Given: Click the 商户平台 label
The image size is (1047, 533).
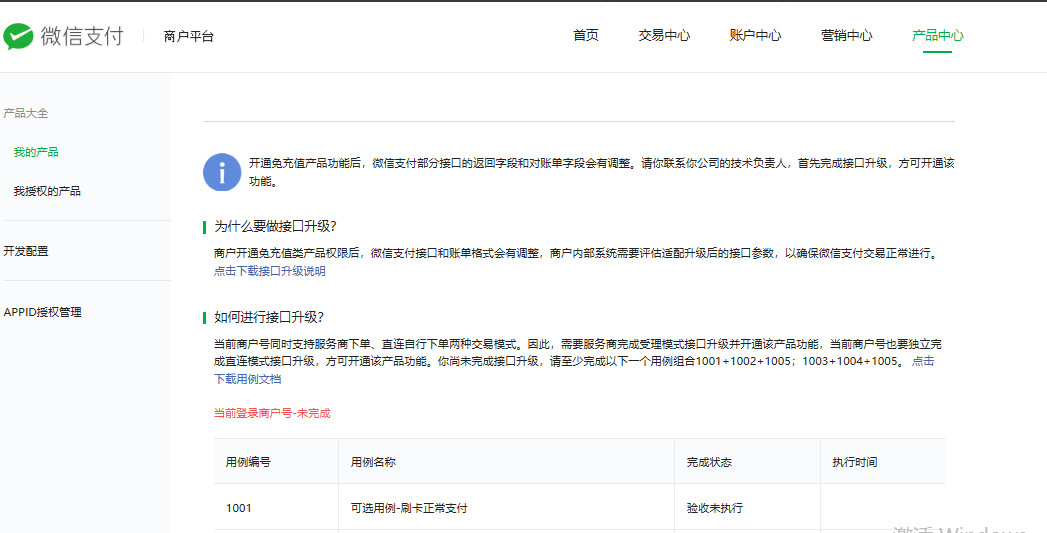Looking at the screenshot, I should 189,37.
